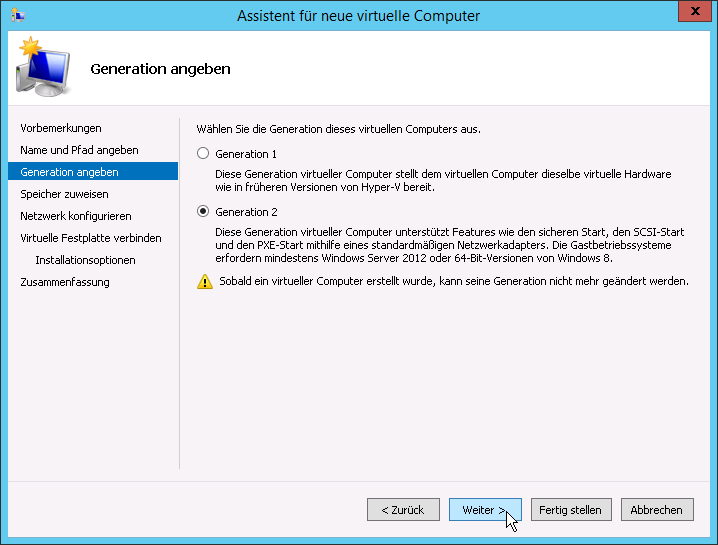Open the Speicher zuweisen step
This screenshot has width=718, height=545.
coord(65,194)
